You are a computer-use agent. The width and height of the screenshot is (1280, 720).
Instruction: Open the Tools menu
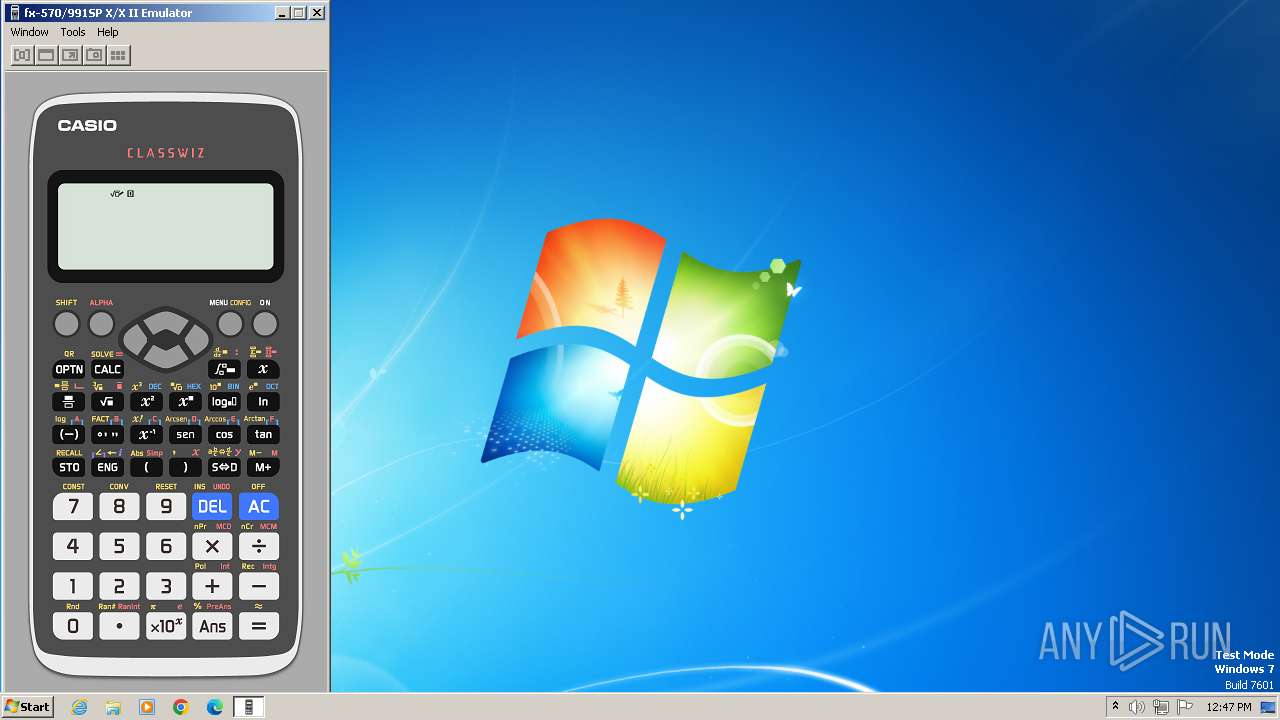tap(73, 32)
